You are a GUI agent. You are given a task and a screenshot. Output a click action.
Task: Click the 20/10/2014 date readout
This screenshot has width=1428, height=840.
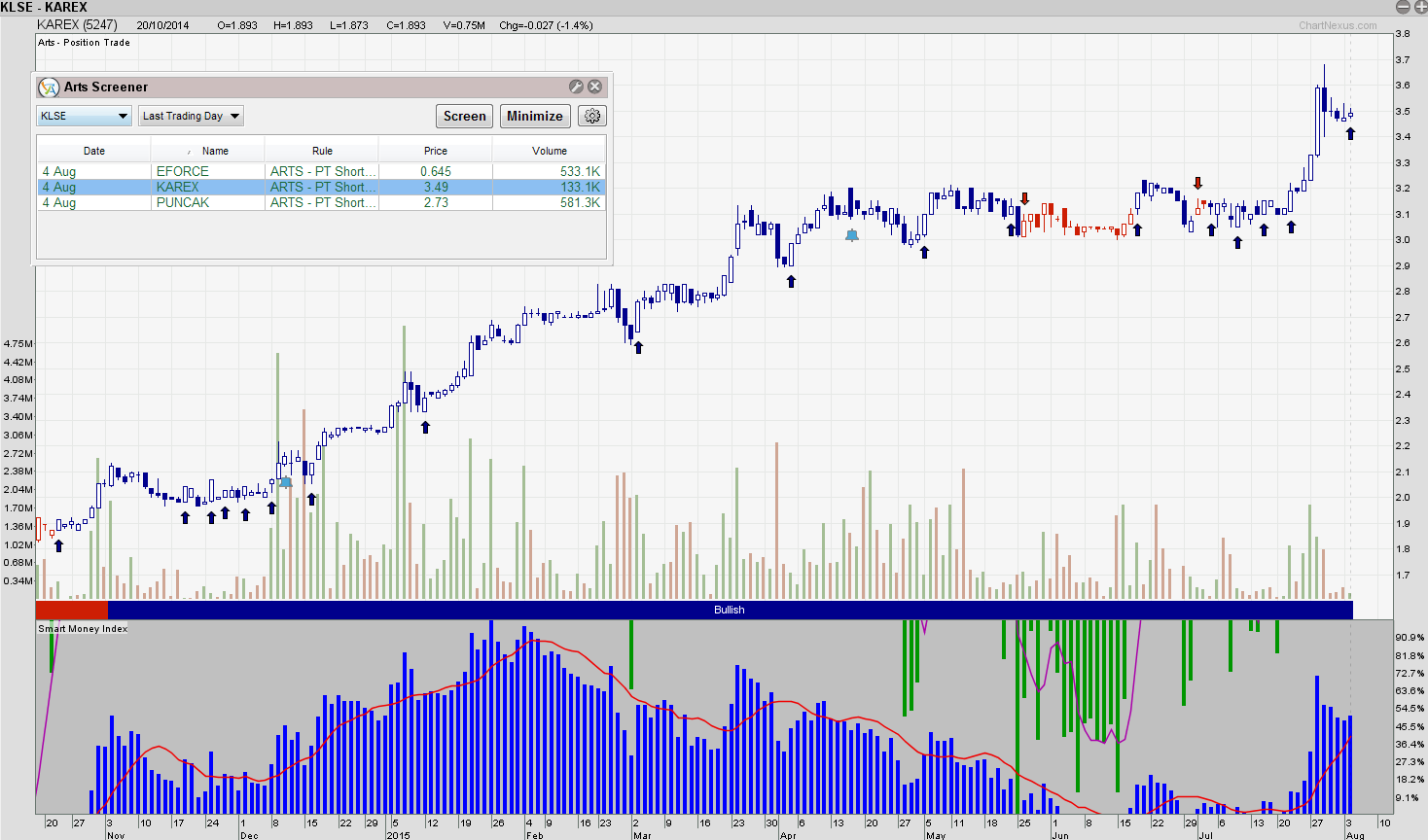(162, 25)
